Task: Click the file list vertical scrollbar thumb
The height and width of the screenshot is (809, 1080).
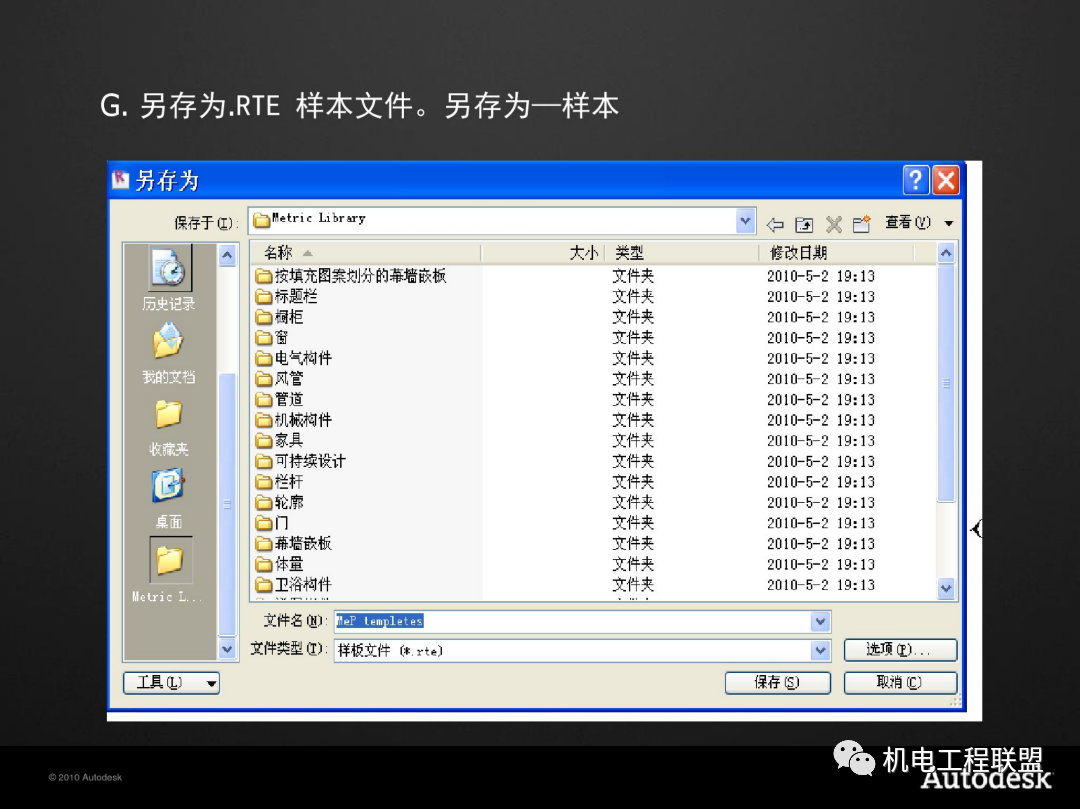Action: (946, 384)
